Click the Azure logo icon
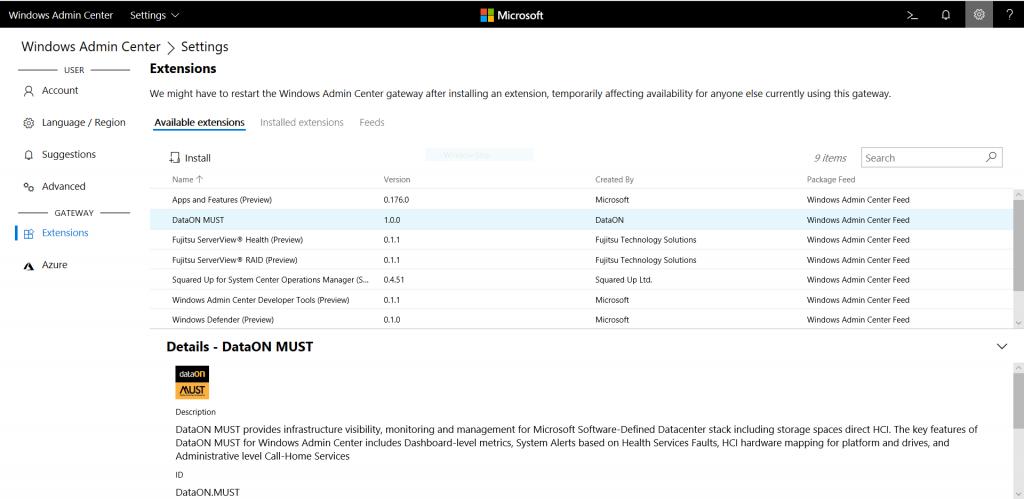 28,266
